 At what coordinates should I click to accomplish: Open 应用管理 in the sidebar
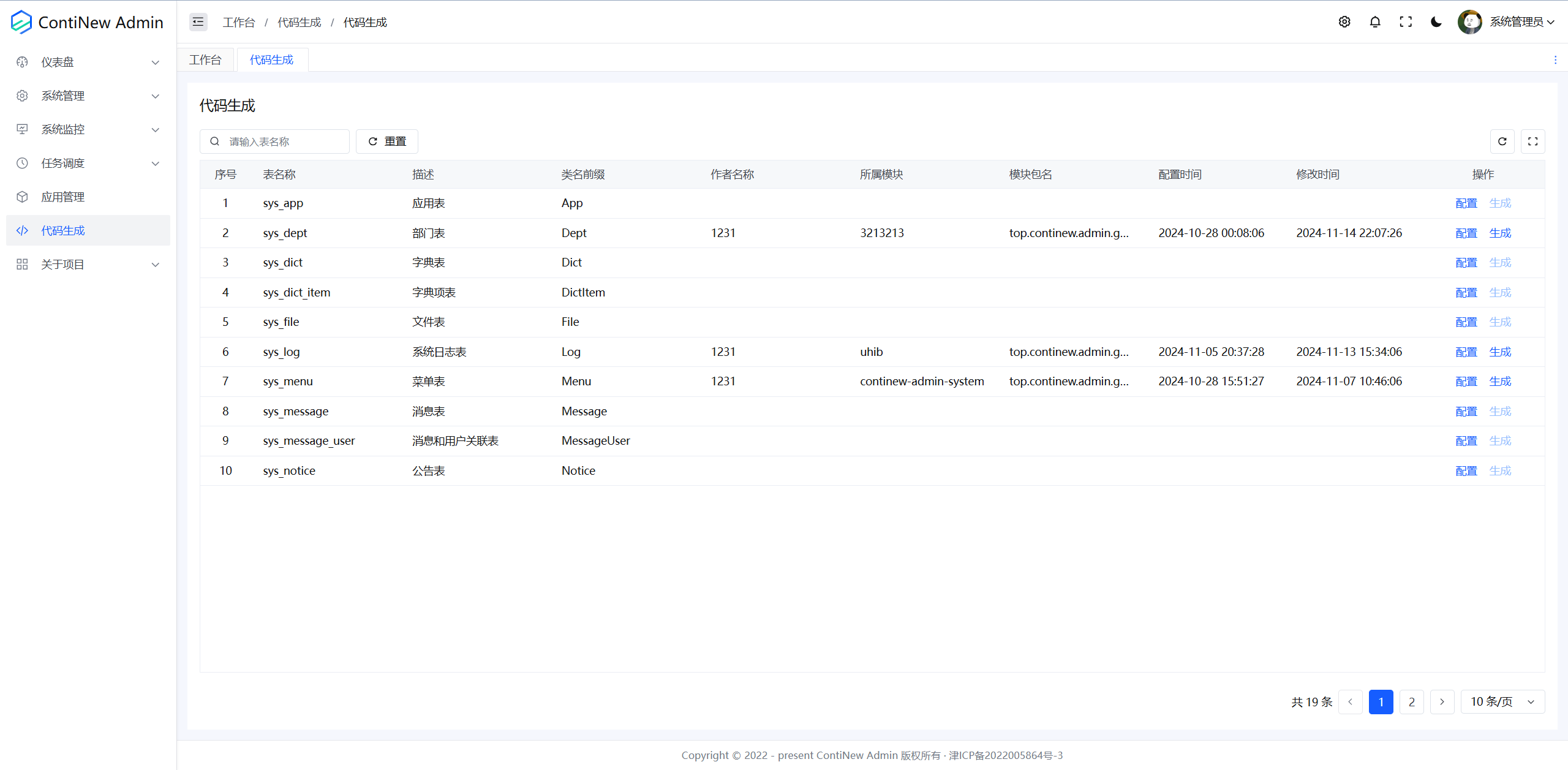[63, 197]
